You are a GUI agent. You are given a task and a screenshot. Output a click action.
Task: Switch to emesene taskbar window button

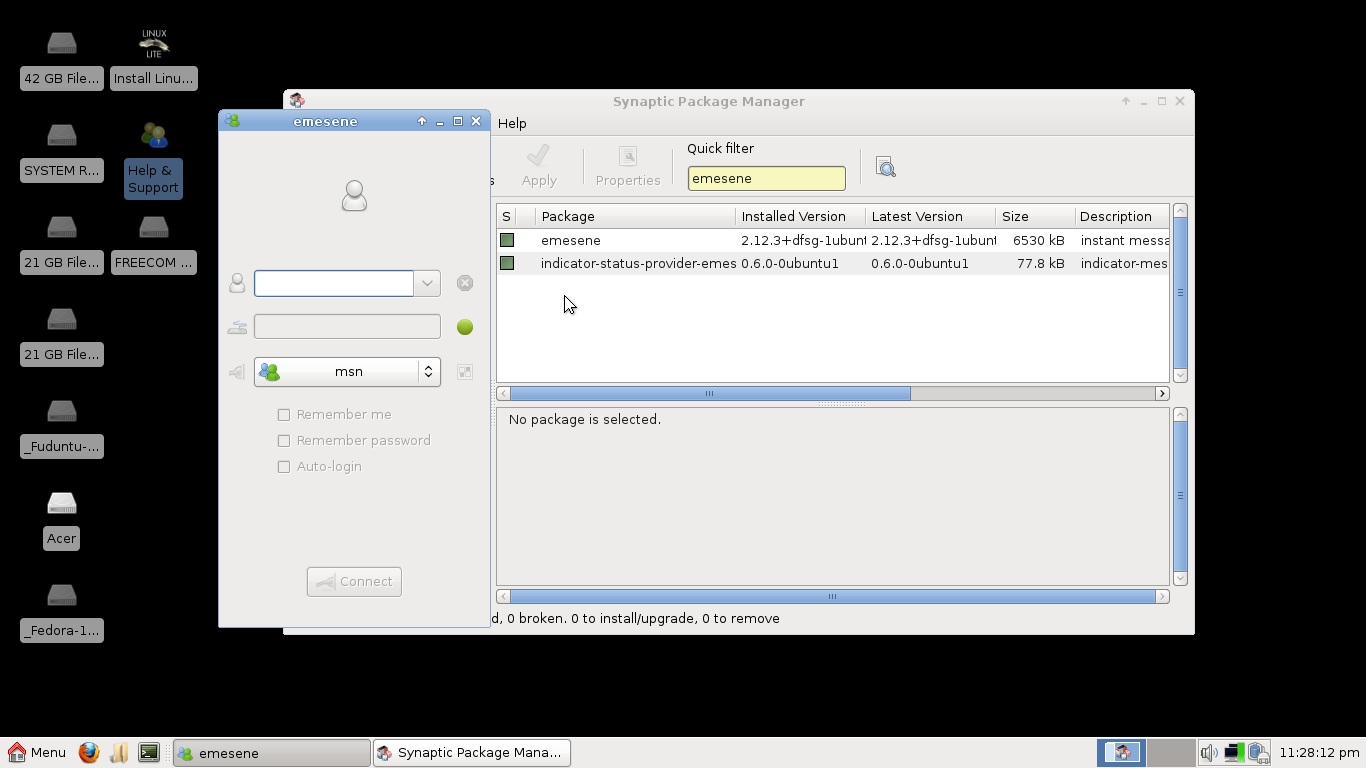272,753
